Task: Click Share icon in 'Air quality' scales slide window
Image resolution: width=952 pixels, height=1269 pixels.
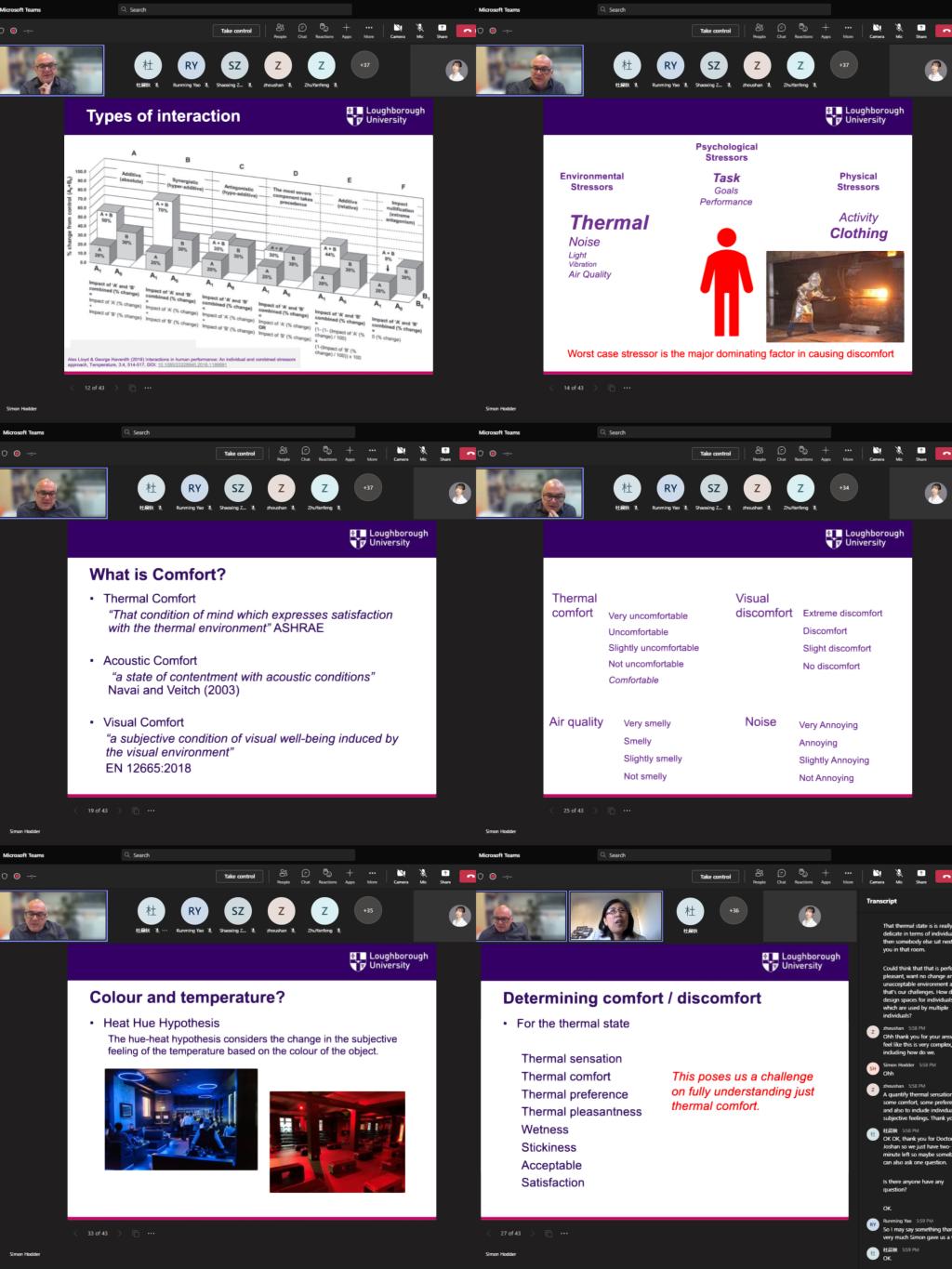Action: (921, 453)
